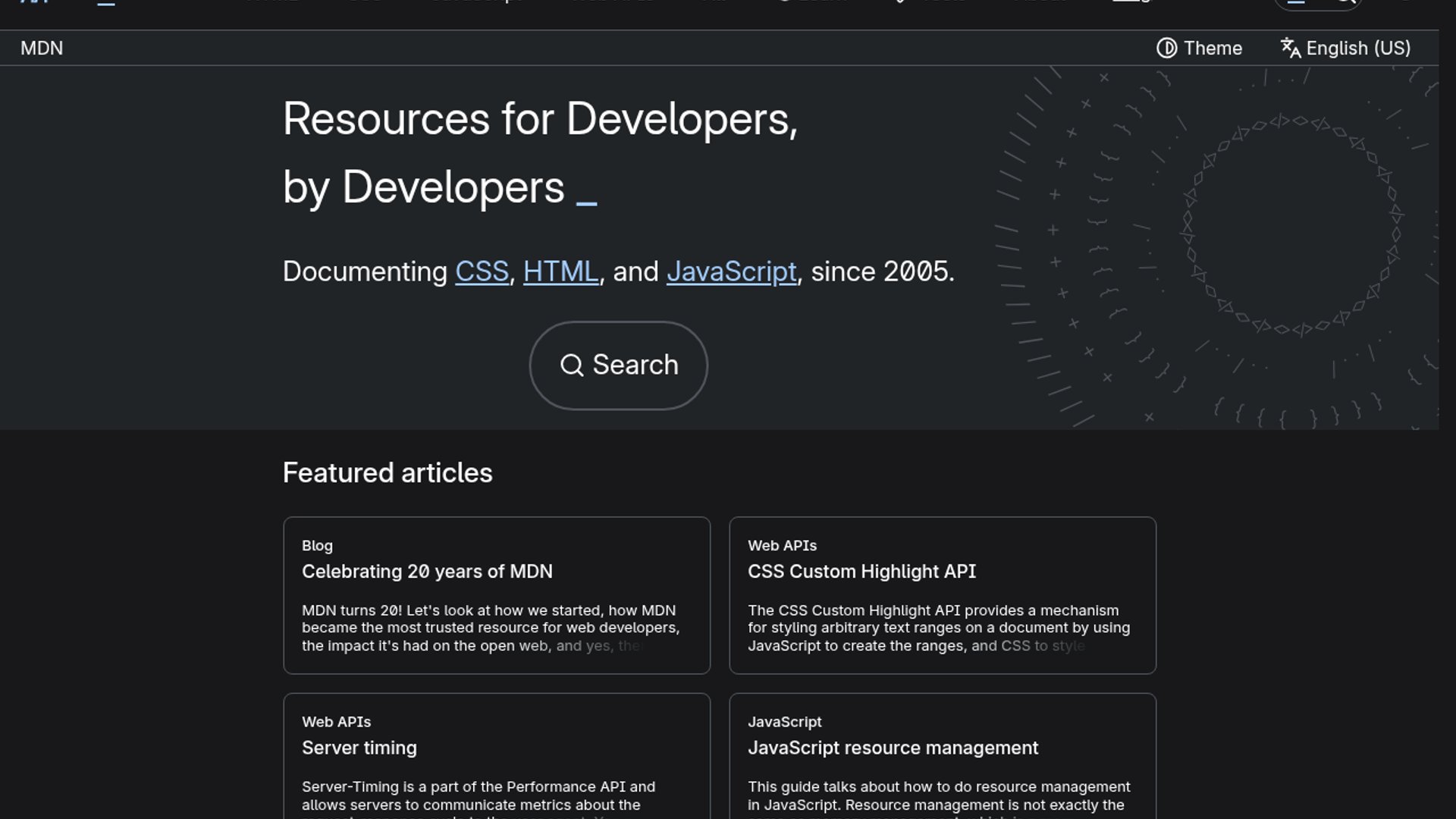
Task: Open the Theme switcher menu
Action: tap(1199, 49)
